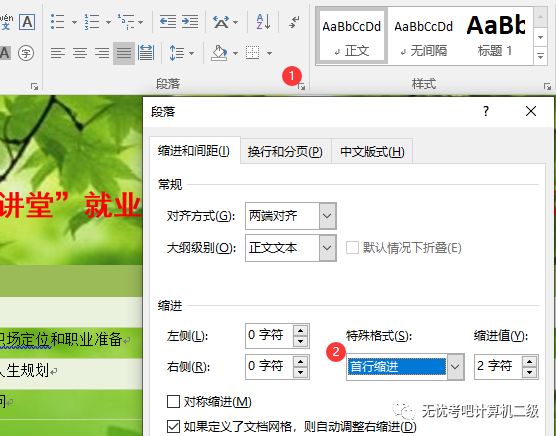Switch to 缩进和间距 tab
This screenshot has width=556, height=436.
(194, 151)
